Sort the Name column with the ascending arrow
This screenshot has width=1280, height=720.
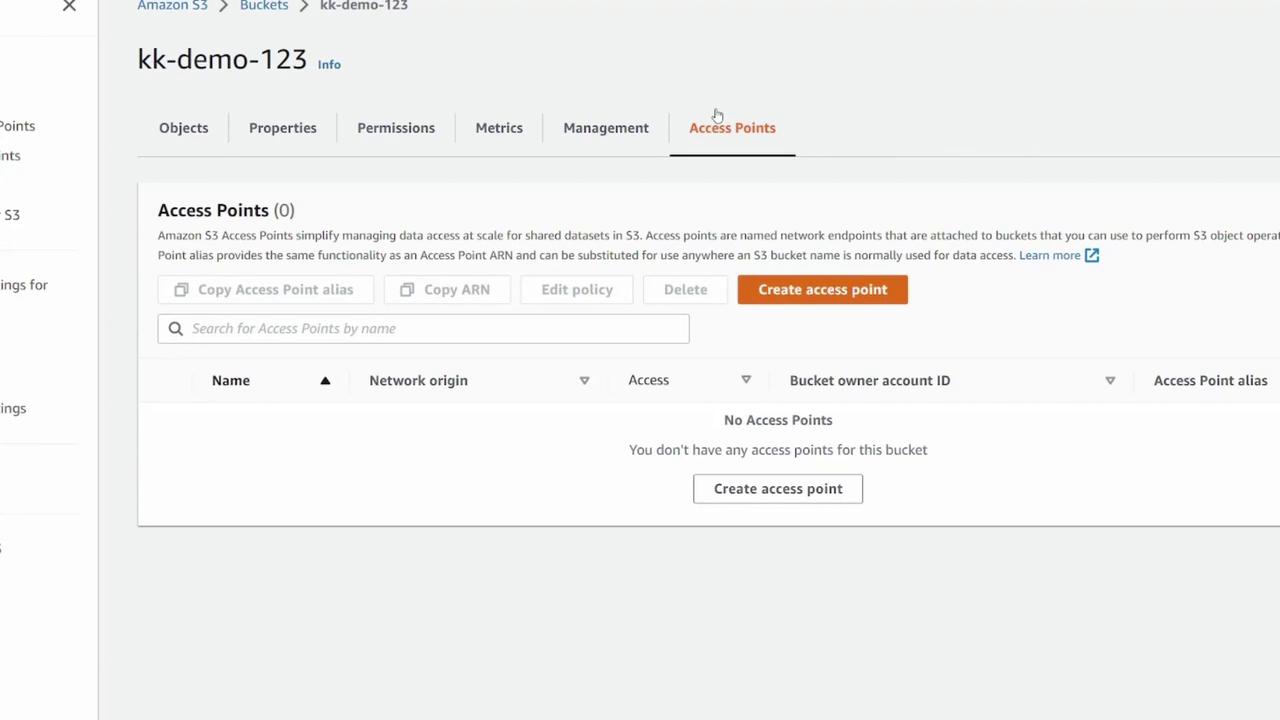tap(325, 380)
